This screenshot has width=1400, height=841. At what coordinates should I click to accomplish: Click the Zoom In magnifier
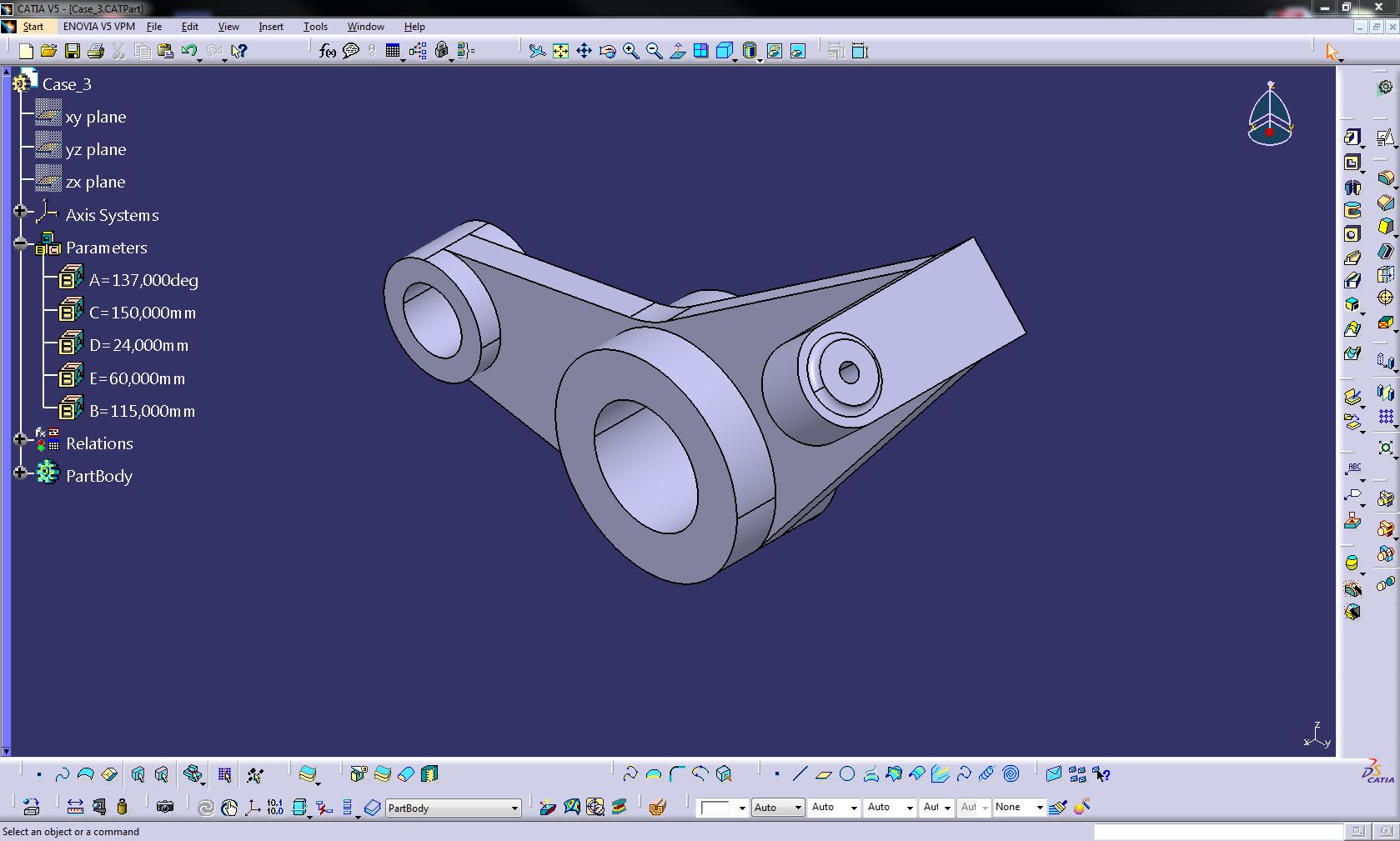[631, 52]
